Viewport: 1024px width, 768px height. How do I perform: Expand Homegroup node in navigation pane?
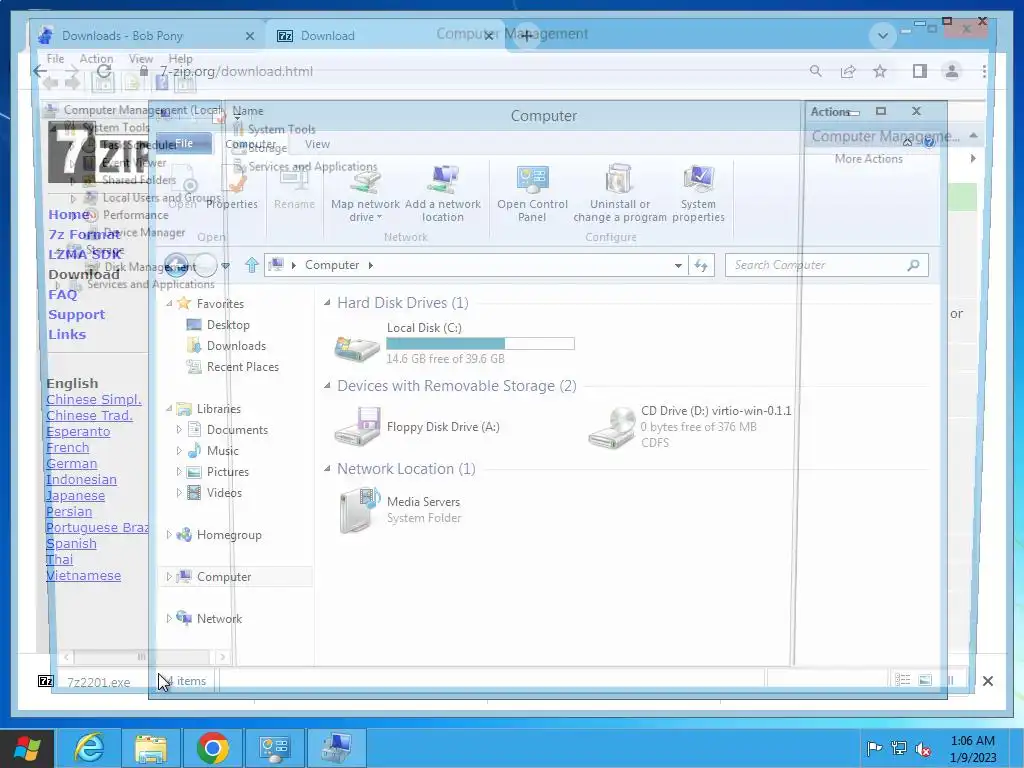[x=168, y=535]
